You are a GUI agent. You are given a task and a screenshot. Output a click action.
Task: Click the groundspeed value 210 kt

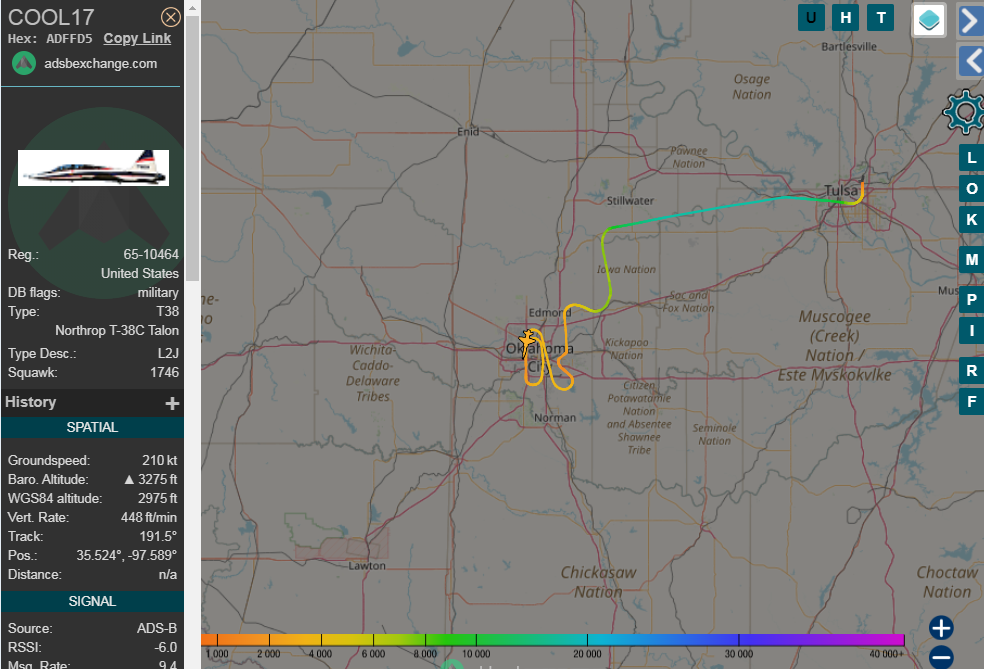(x=159, y=461)
